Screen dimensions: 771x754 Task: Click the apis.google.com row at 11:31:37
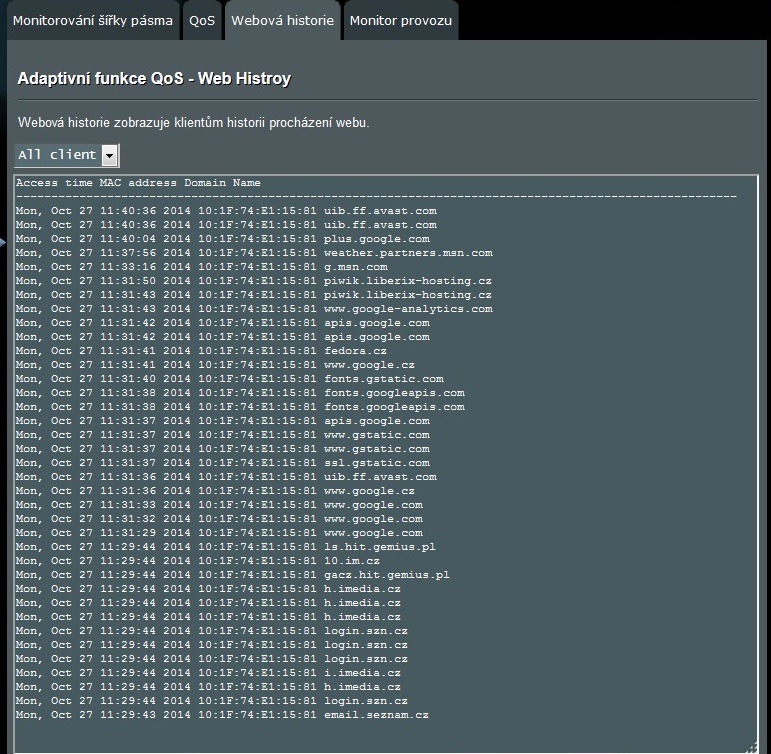[223, 421]
